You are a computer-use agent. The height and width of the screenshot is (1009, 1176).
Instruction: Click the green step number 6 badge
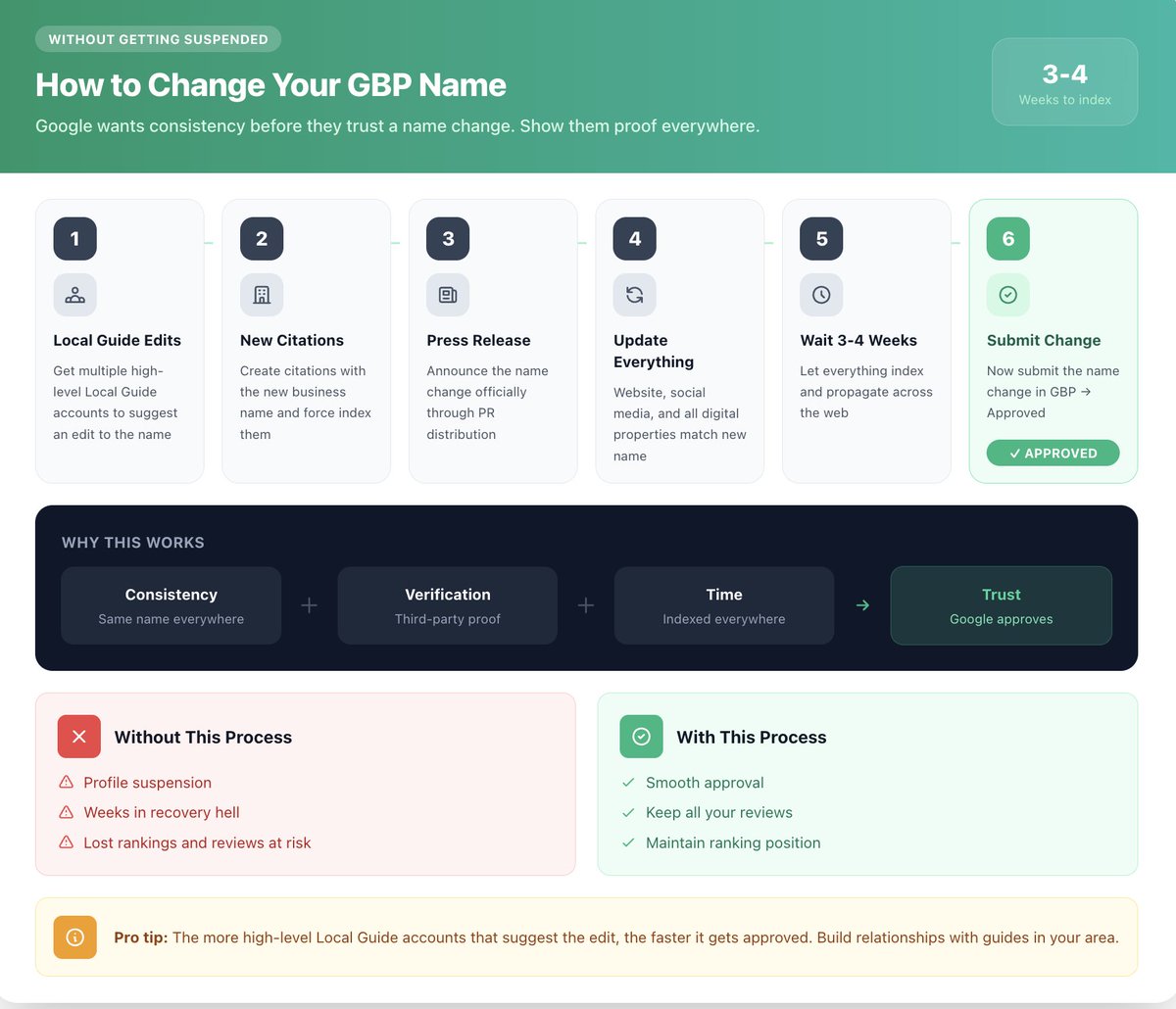click(x=1008, y=239)
